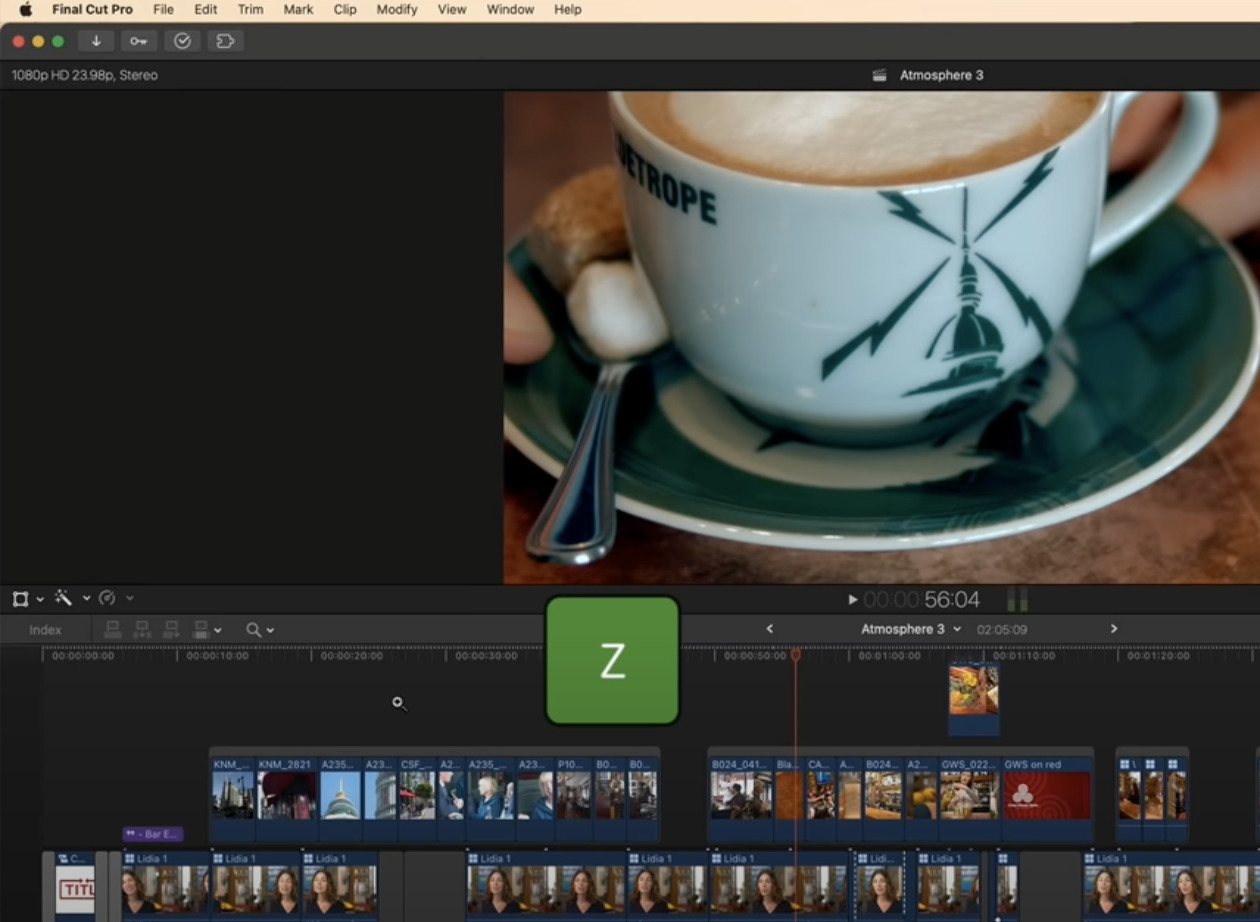Click the Enhancements magic wand icon

pos(63,598)
